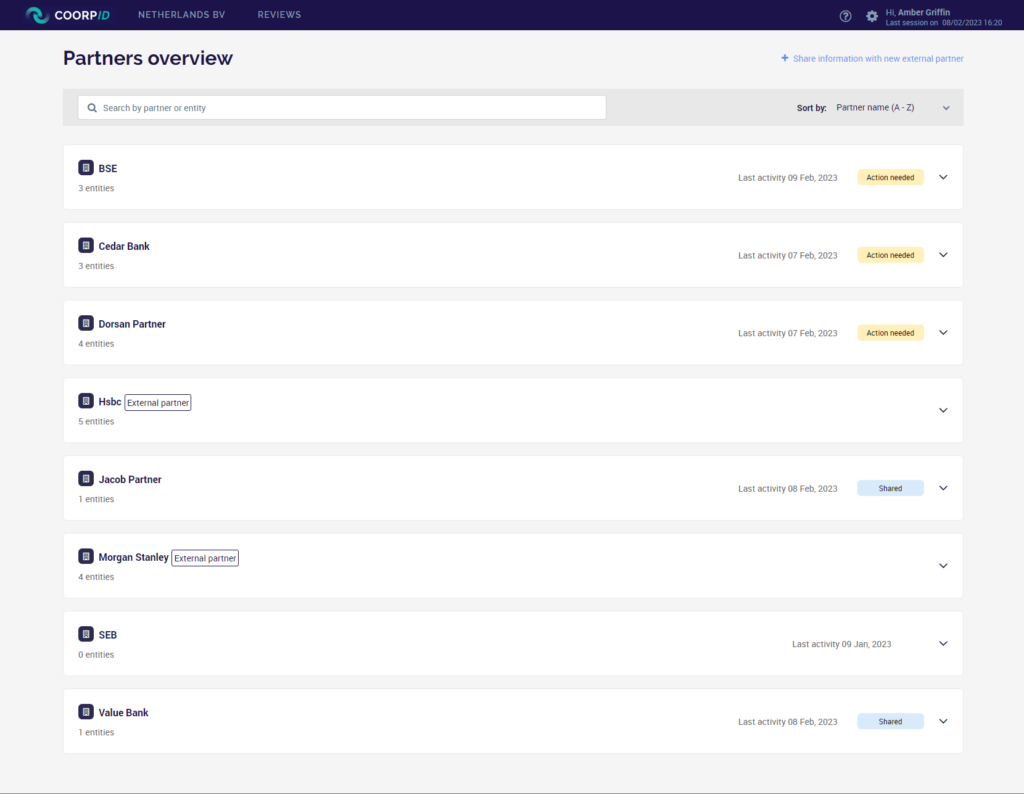The width and height of the screenshot is (1024, 794).
Task: Click the '5 entities' count under Hsbc
Action: pyautogui.click(x=96, y=421)
